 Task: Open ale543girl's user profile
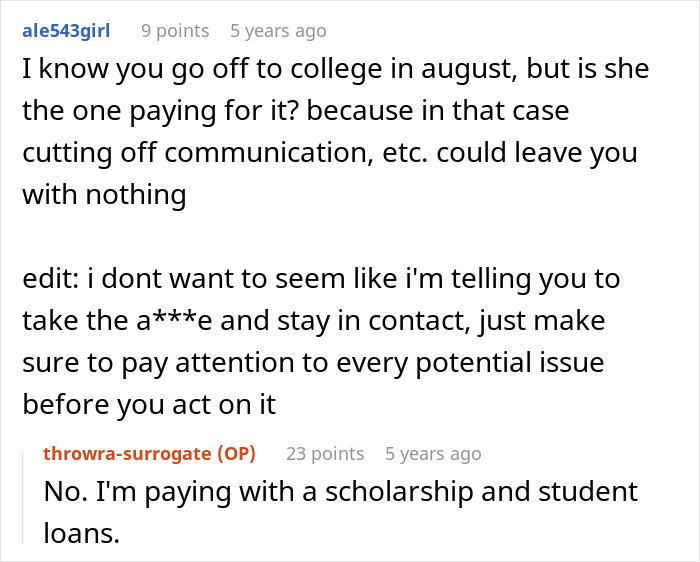65,31
